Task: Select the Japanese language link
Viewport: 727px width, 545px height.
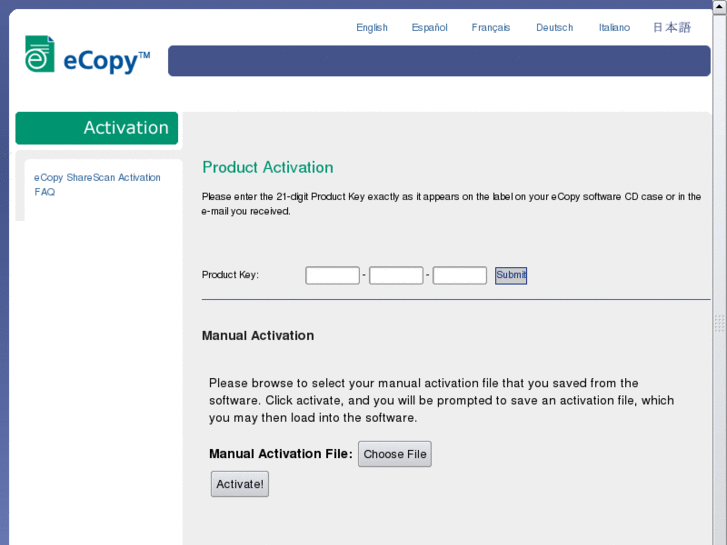Action: [x=672, y=28]
